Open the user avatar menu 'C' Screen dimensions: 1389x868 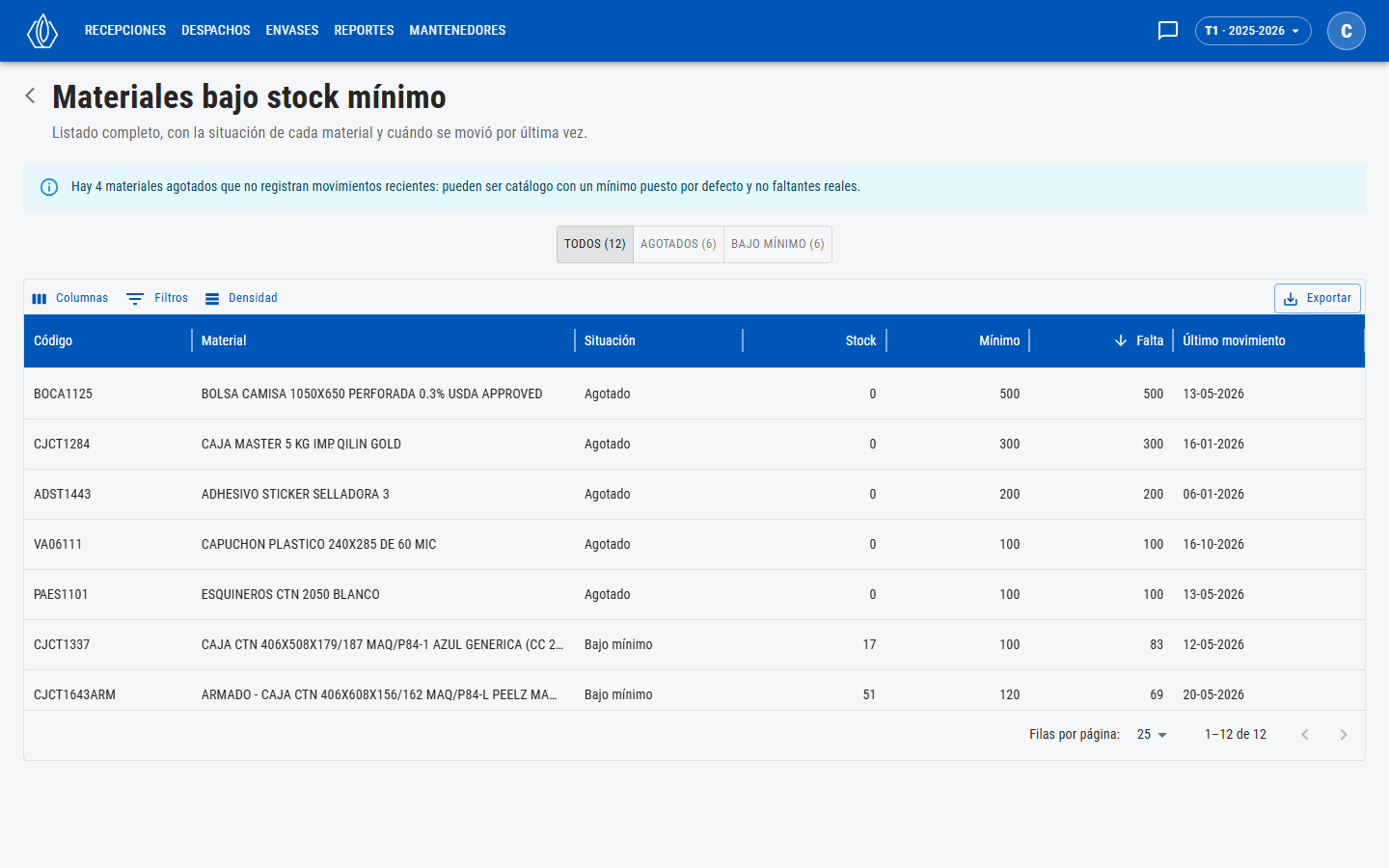[x=1347, y=31]
